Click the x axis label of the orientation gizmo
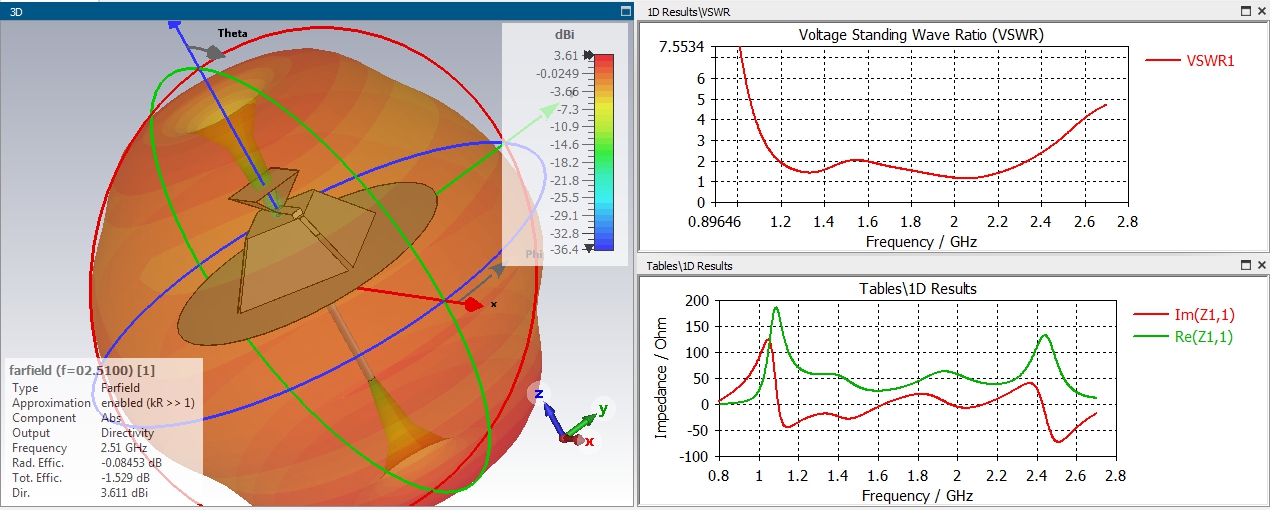 (591, 441)
